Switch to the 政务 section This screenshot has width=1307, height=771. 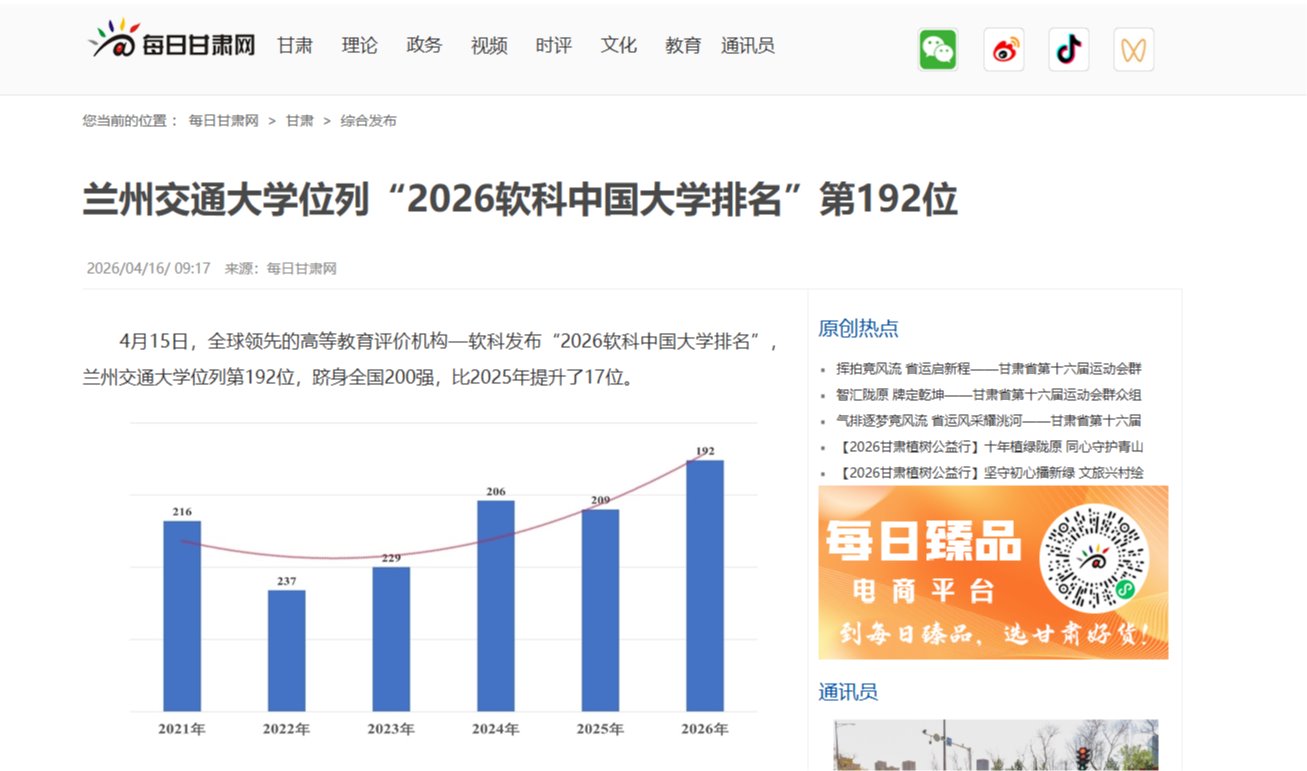pyautogui.click(x=423, y=45)
